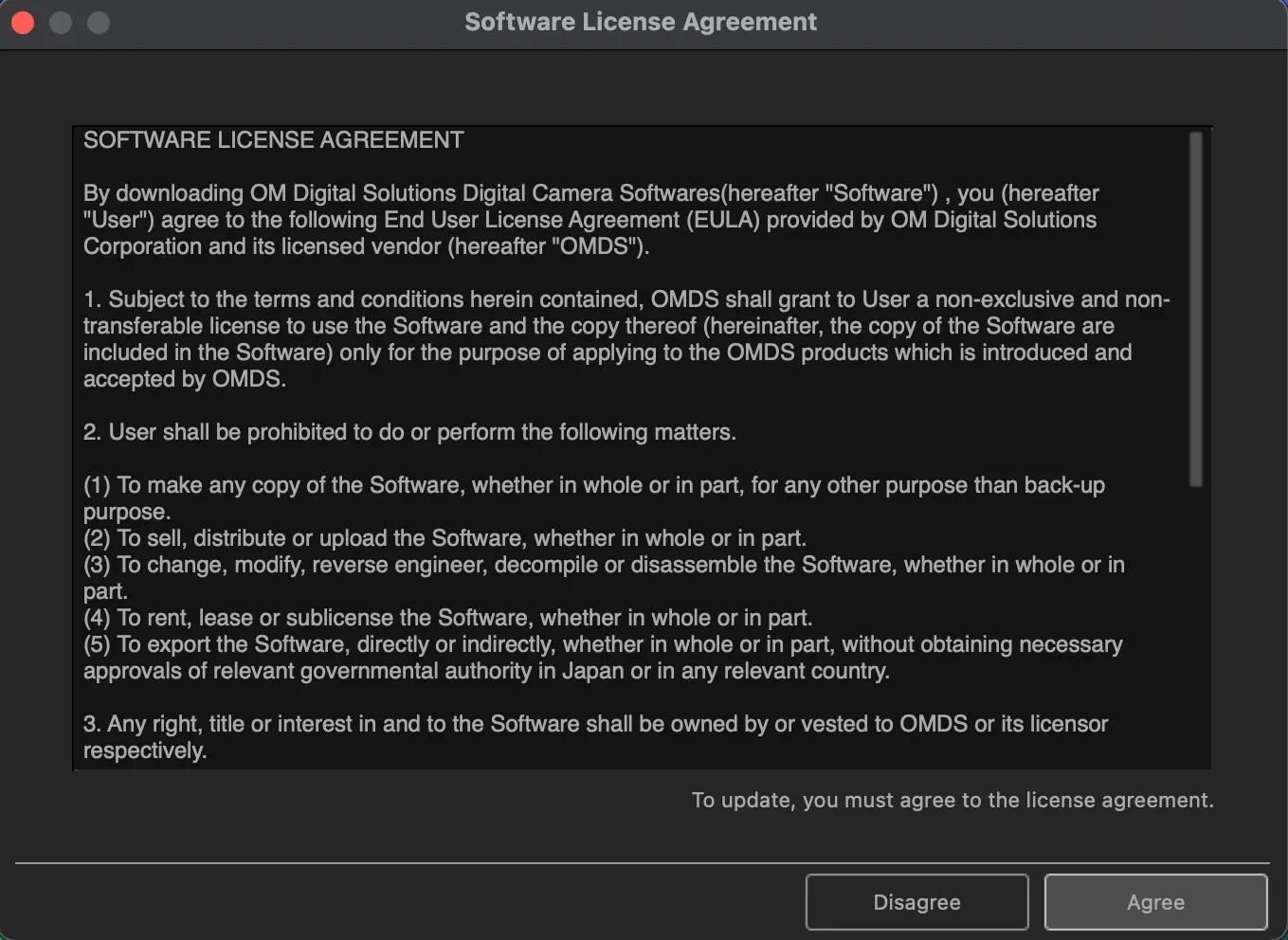
Task: Close the Software License Agreement window
Action: (23, 22)
